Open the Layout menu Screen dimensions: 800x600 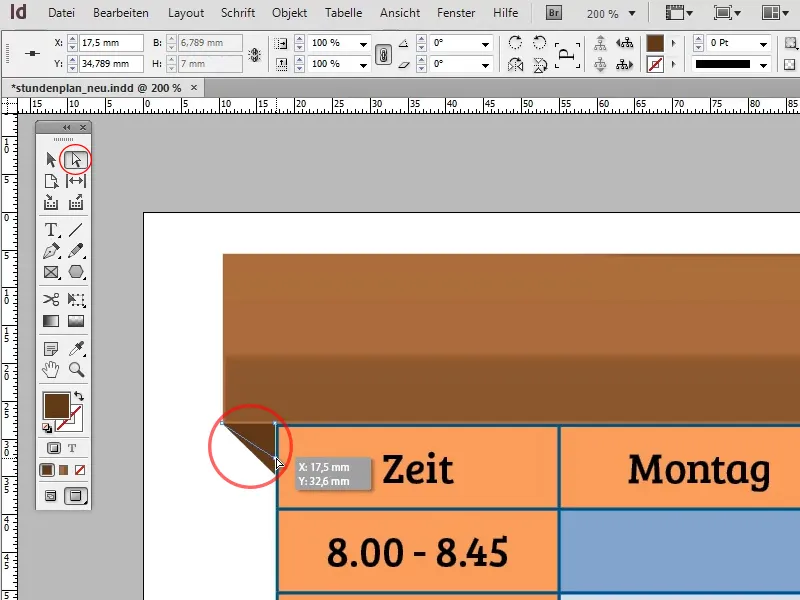click(186, 13)
